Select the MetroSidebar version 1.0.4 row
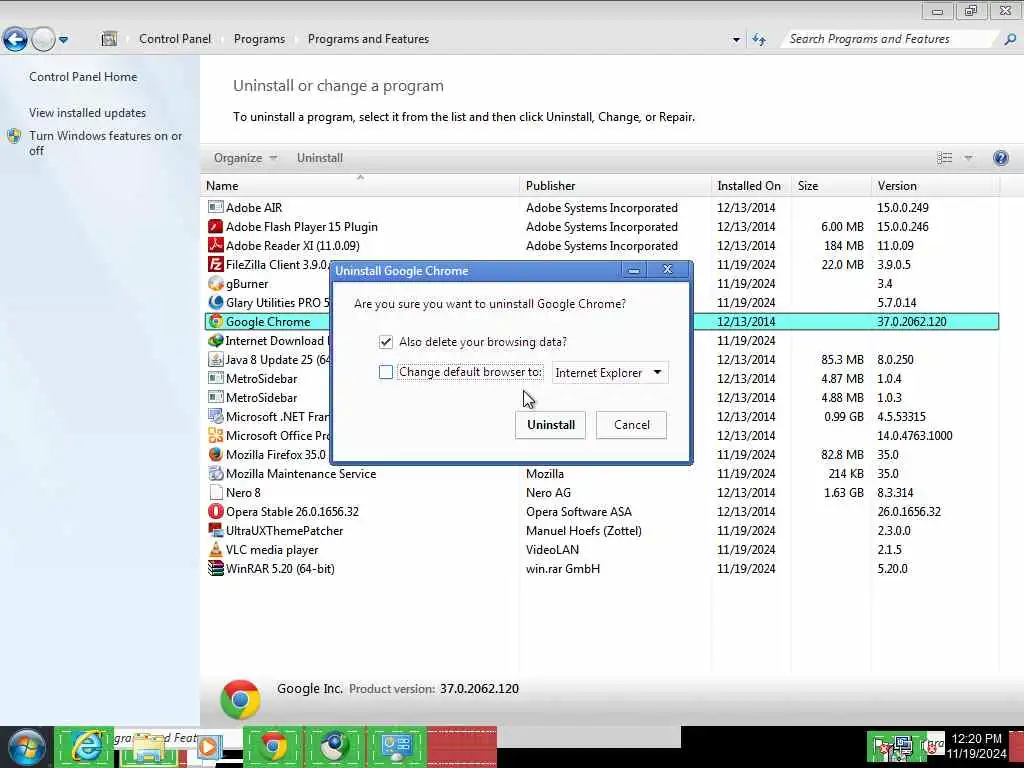1024x768 pixels. click(600, 378)
